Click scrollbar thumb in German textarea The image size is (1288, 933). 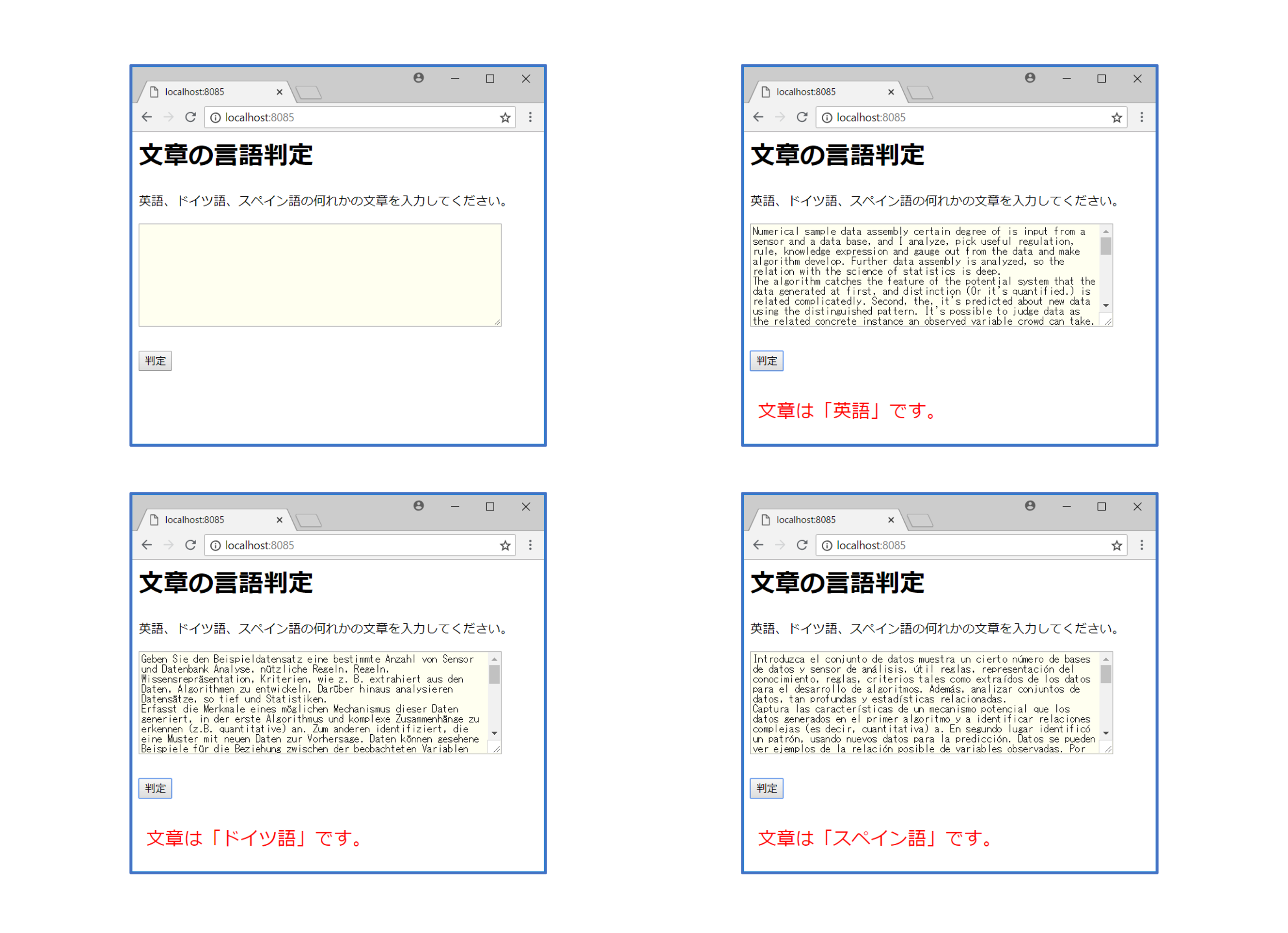pyautogui.click(x=495, y=674)
